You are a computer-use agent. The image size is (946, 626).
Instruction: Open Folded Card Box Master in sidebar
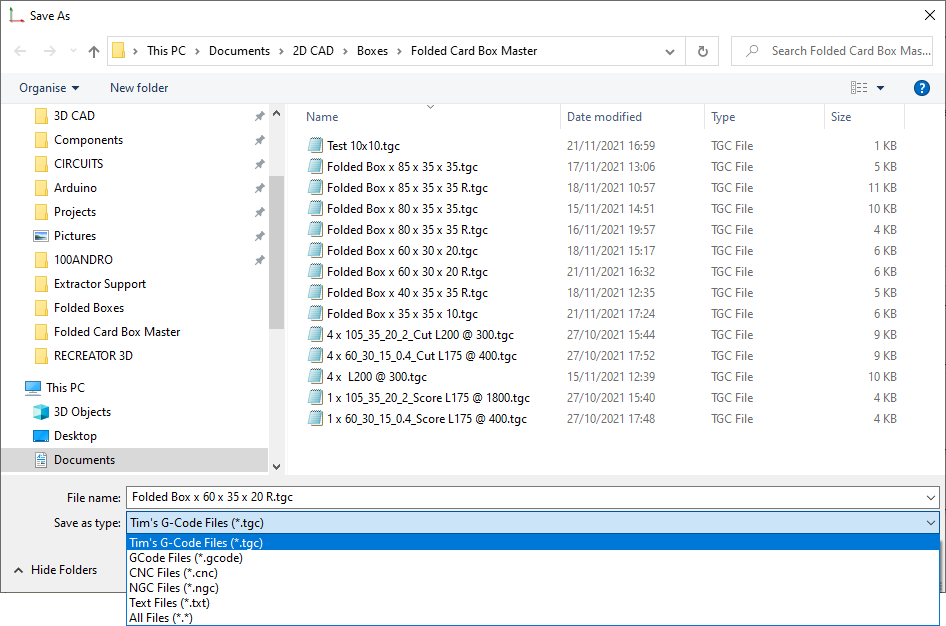117,332
